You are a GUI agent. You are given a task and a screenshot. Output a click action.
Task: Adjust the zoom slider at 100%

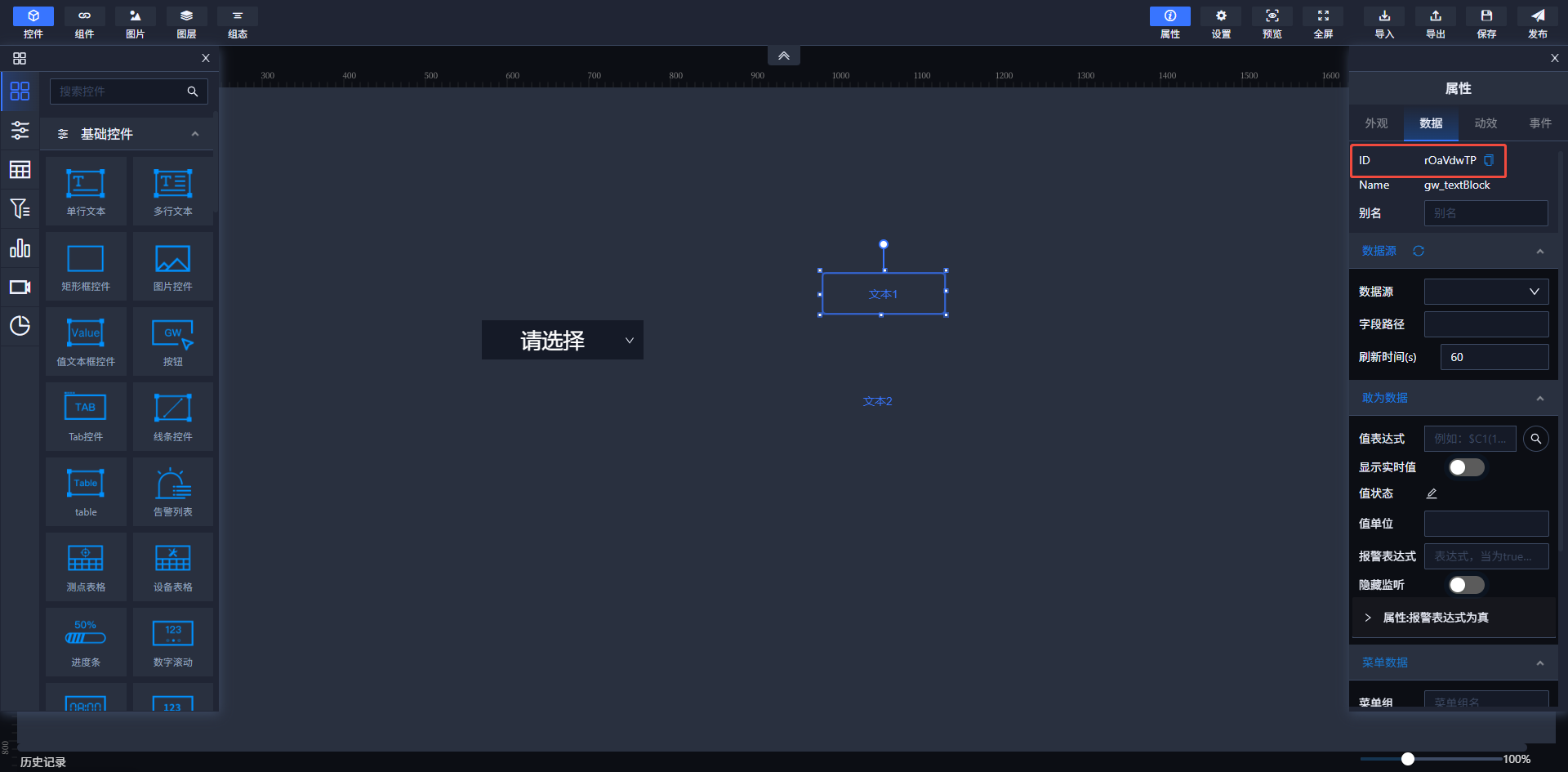coord(1408,759)
